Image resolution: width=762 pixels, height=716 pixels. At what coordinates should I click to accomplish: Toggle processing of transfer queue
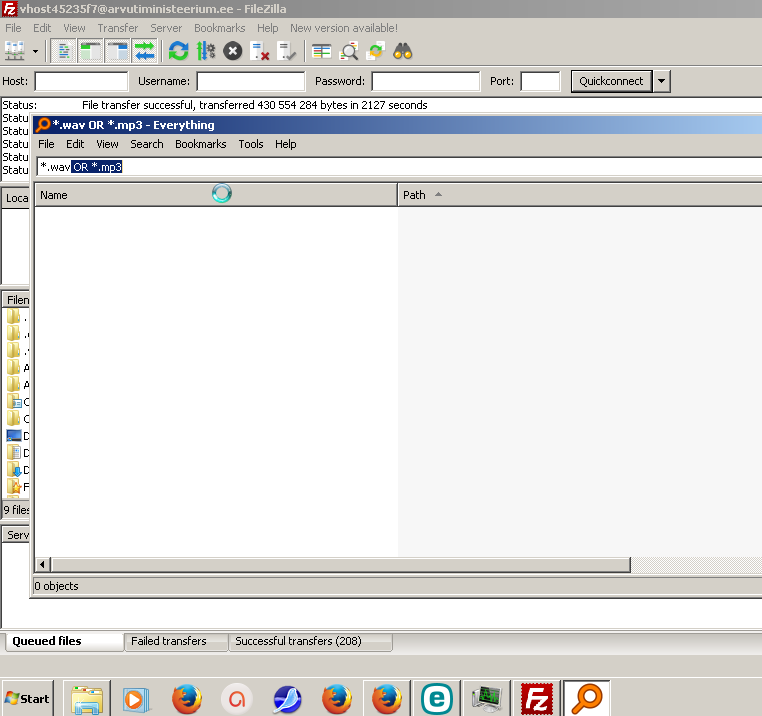[x=206, y=51]
